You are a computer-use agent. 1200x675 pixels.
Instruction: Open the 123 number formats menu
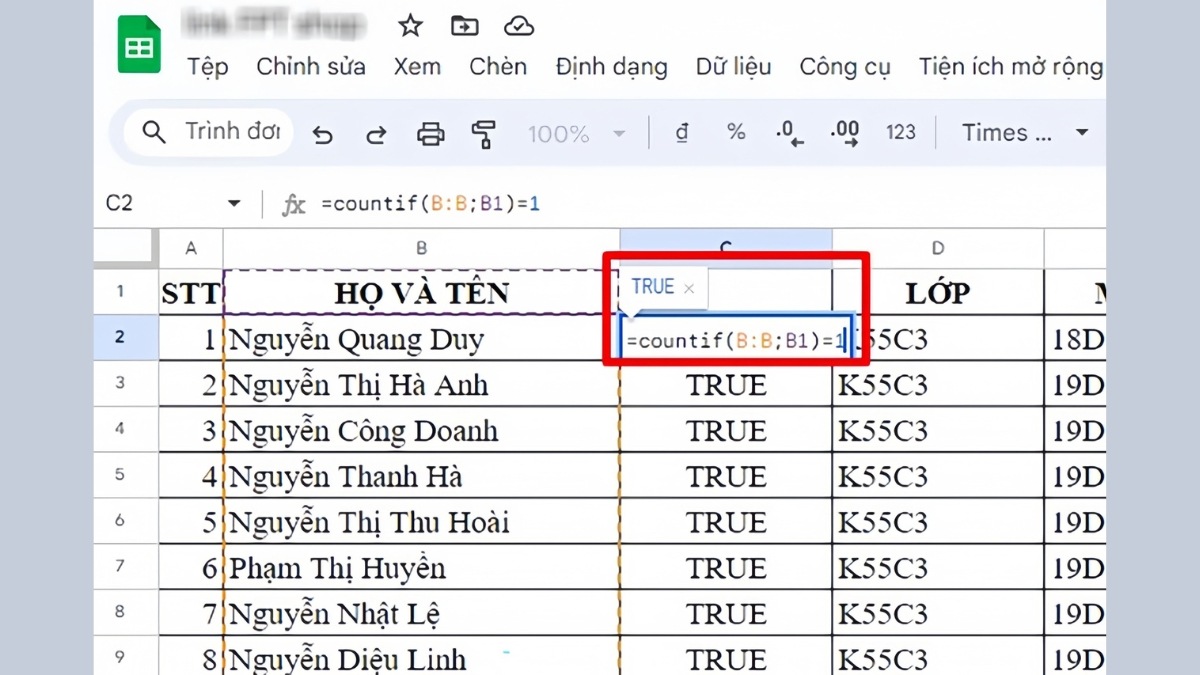(x=900, y=132)
